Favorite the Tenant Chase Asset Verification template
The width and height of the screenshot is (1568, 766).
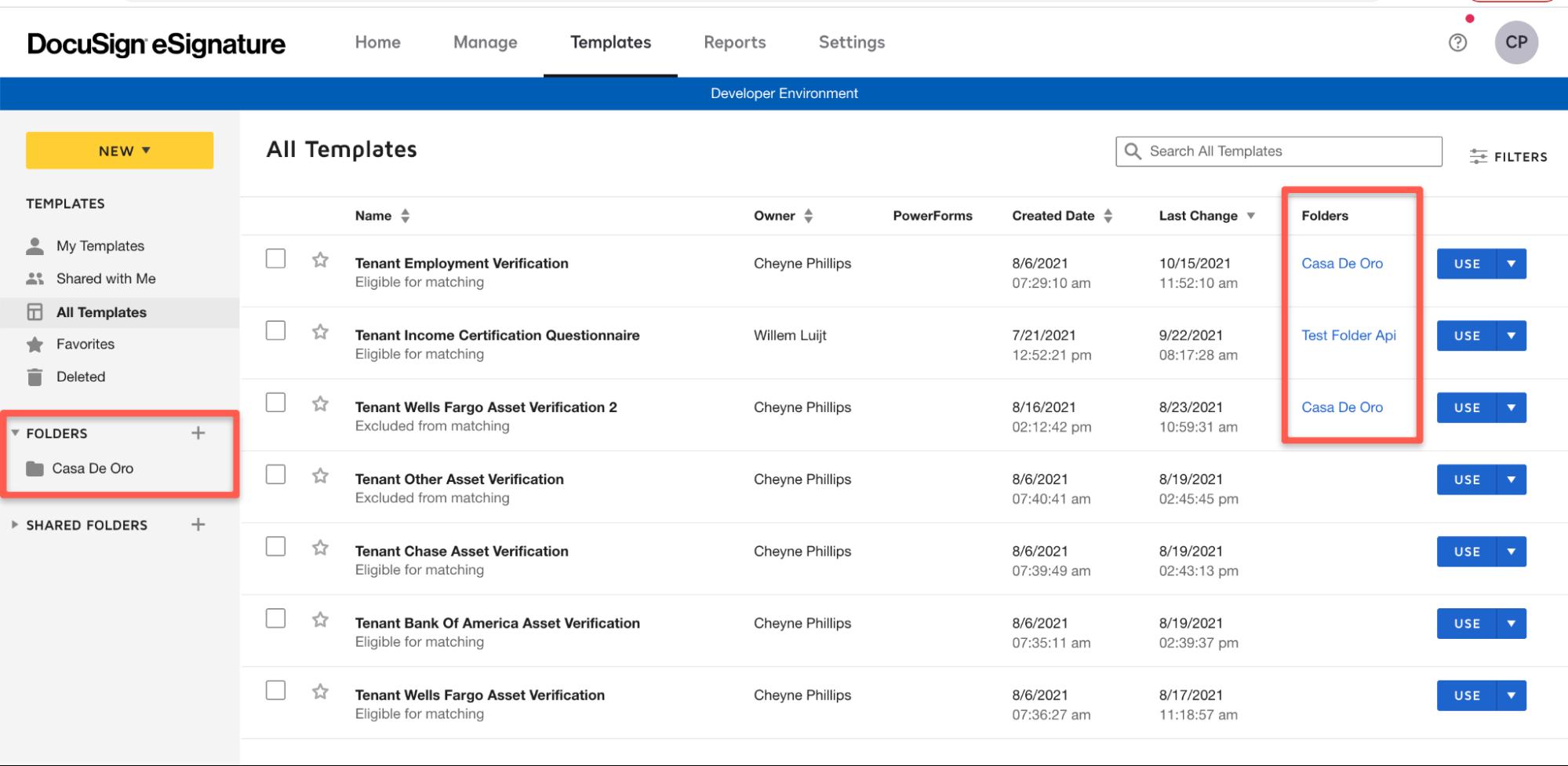coord(320,548)
